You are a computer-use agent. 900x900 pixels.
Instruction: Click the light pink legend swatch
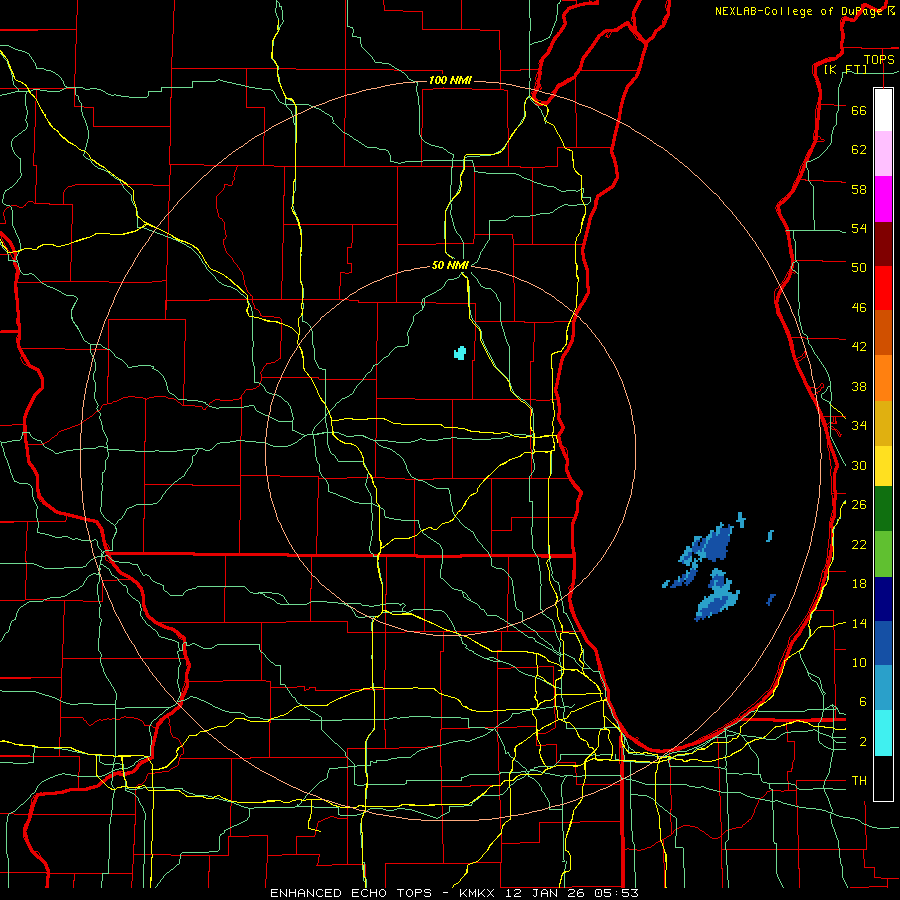883,153
